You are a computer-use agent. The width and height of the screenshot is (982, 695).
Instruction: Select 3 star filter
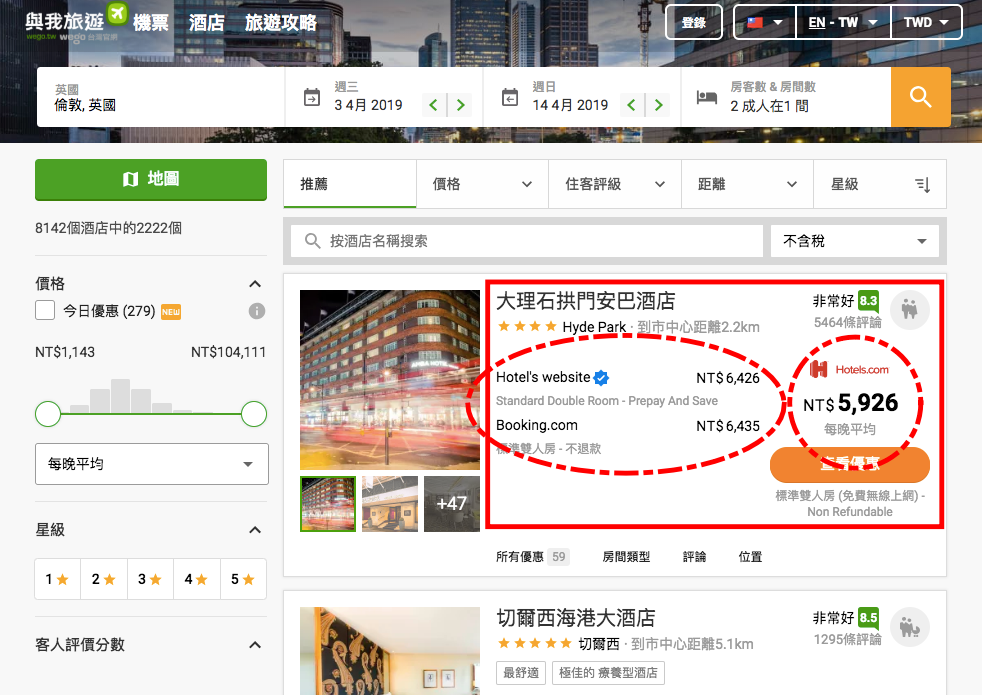click(x=150, y=579)
